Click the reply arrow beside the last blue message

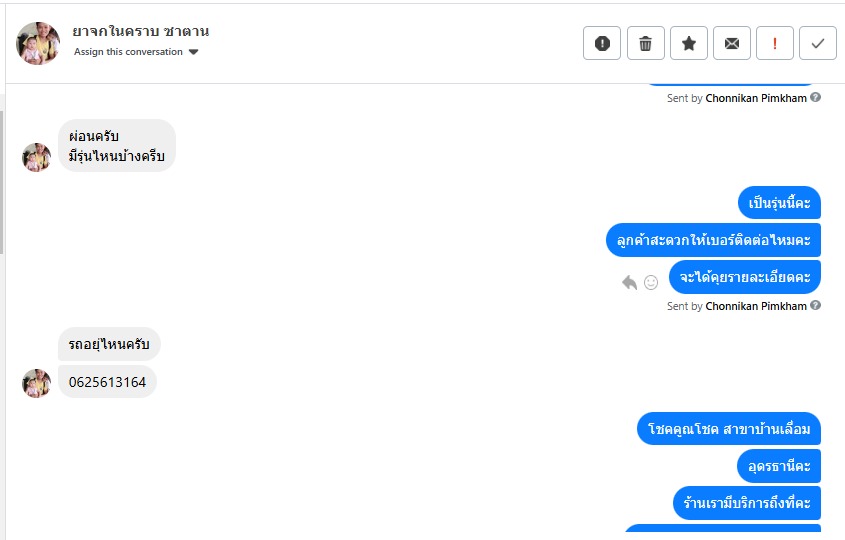pos(629,282)
